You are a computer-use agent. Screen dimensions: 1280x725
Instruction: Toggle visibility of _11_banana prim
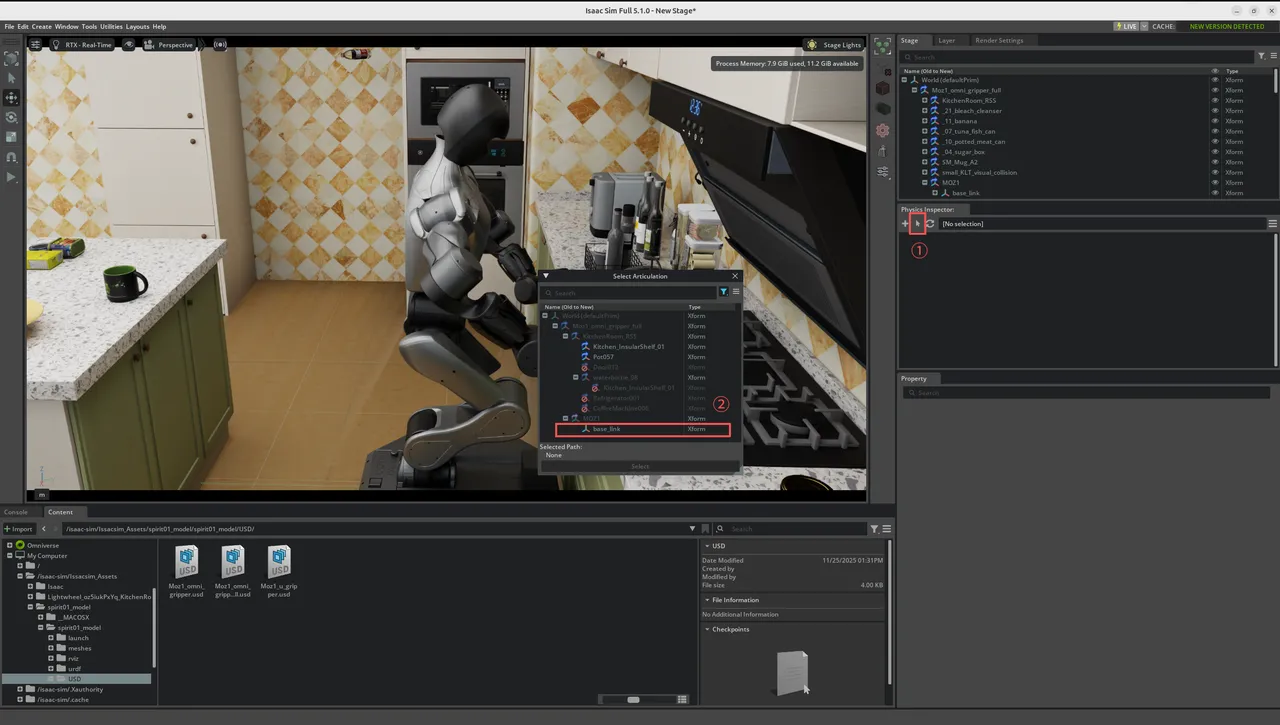click(1215, 121)
